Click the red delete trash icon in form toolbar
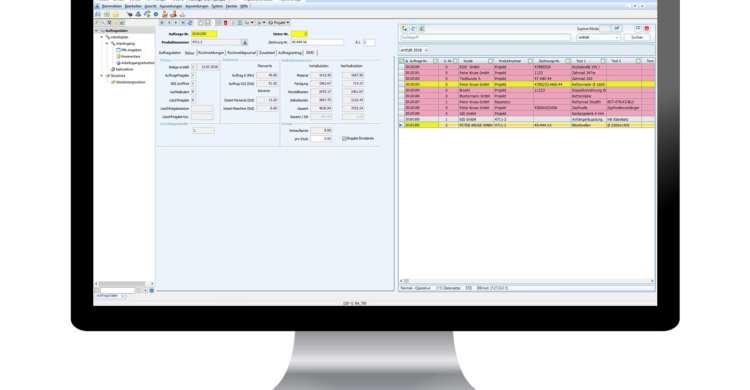The height and width of the screenshot is (390, 750). coord(225,23)
